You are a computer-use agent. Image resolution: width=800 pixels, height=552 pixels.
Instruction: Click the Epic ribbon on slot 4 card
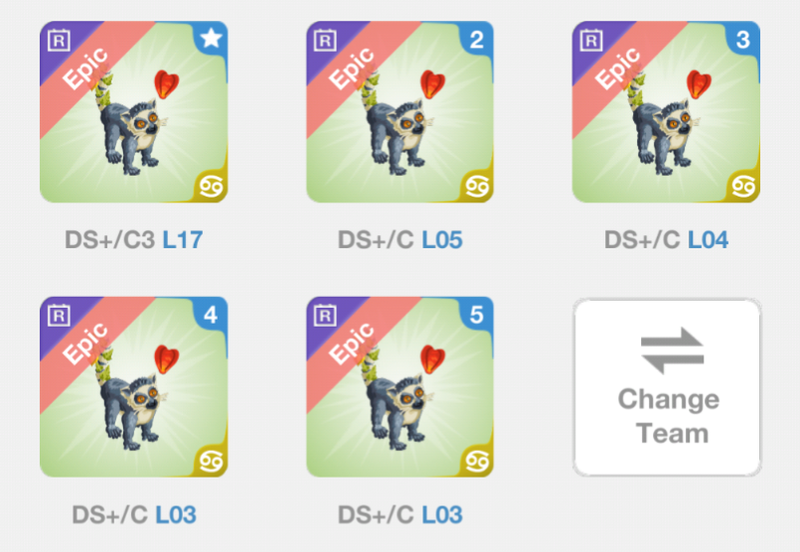point(86,343)
